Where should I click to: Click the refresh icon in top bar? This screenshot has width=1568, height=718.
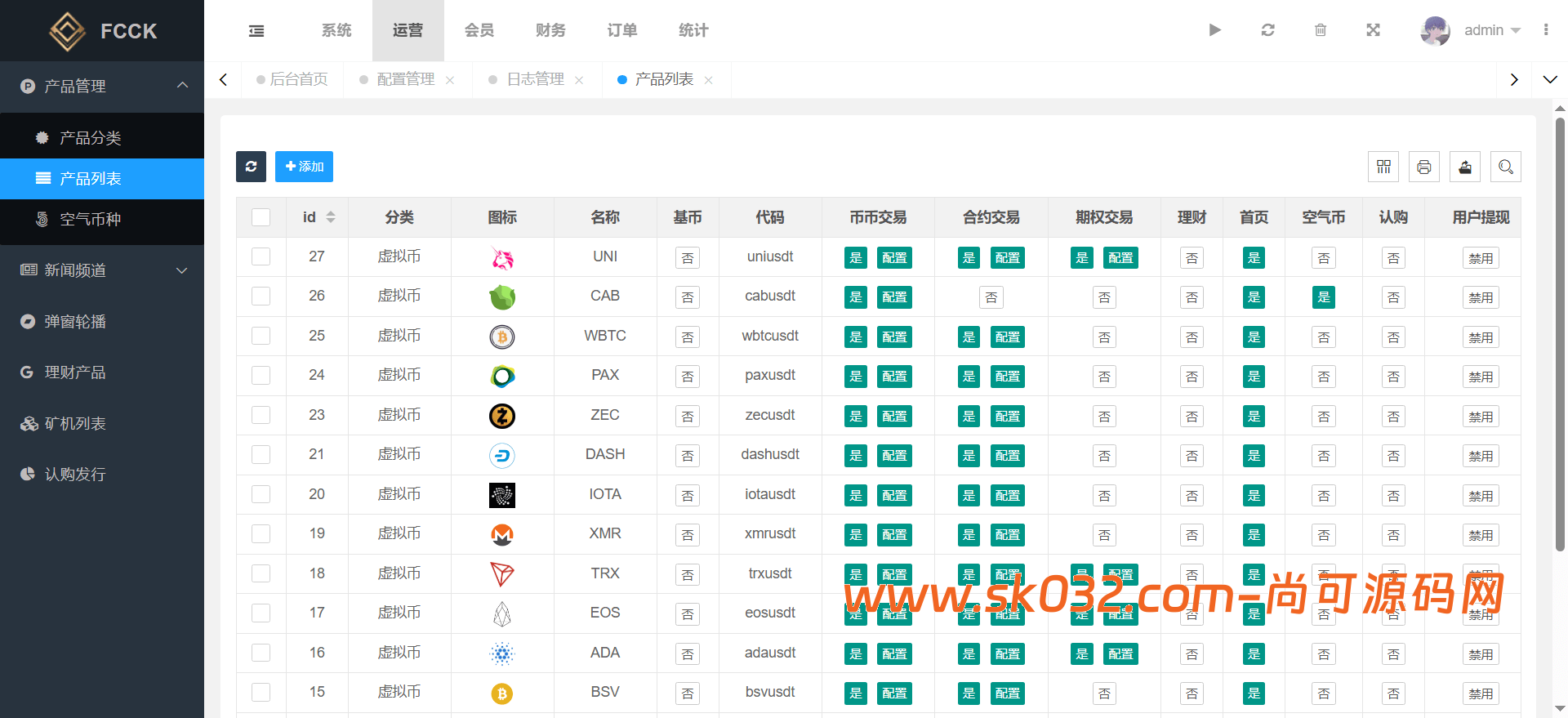pyautogui.click(x=1267, y=30)
